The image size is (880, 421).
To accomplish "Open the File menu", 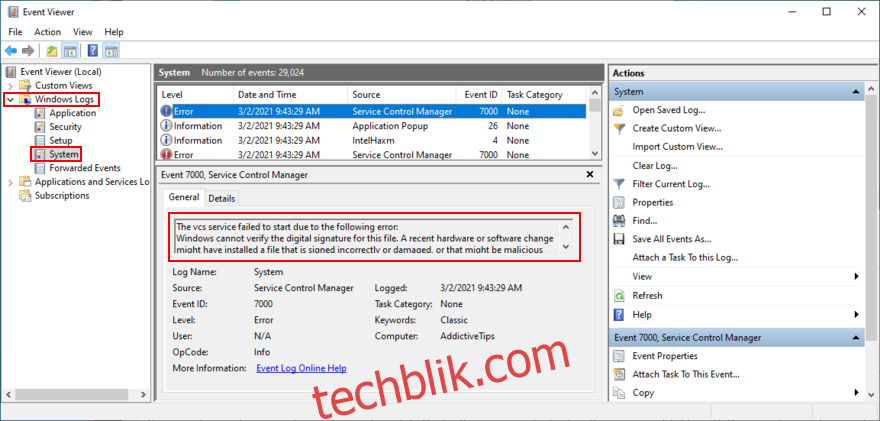I will pyautogui.click(x=15, y=32).
